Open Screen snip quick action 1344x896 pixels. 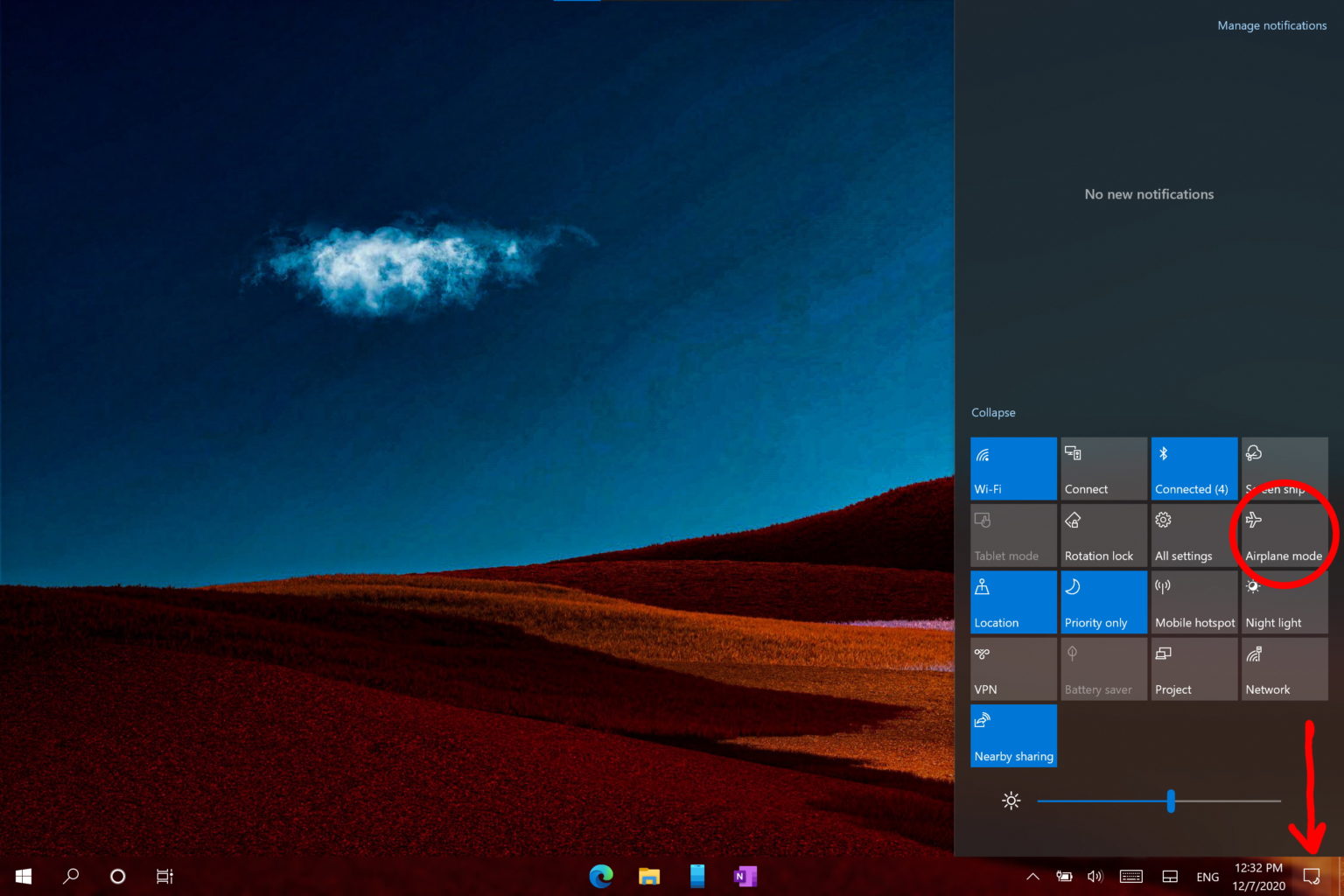tap(1284, 468)
